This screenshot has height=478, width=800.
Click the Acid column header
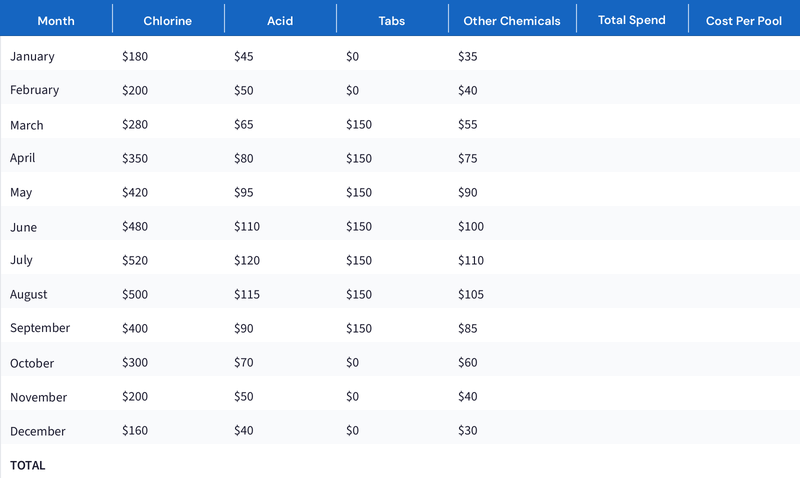pyautogui.click(x=280, y=20)
